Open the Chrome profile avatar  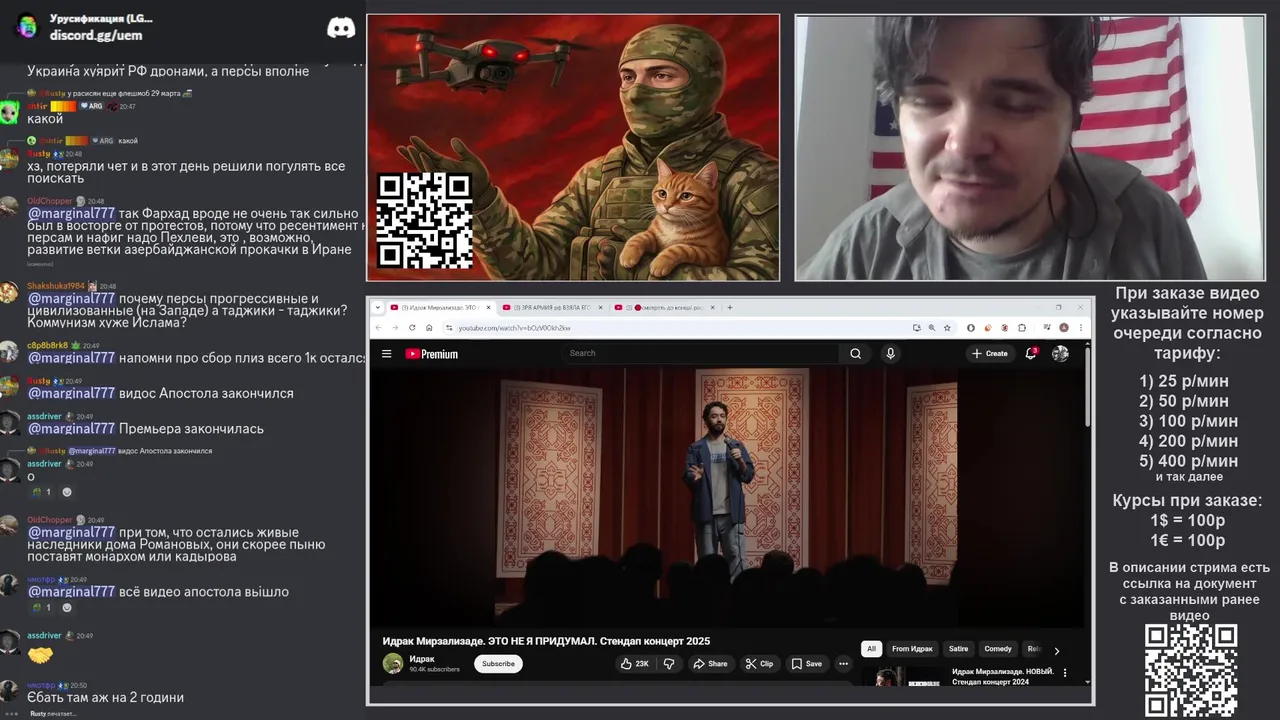click(x=1064, y=327)
